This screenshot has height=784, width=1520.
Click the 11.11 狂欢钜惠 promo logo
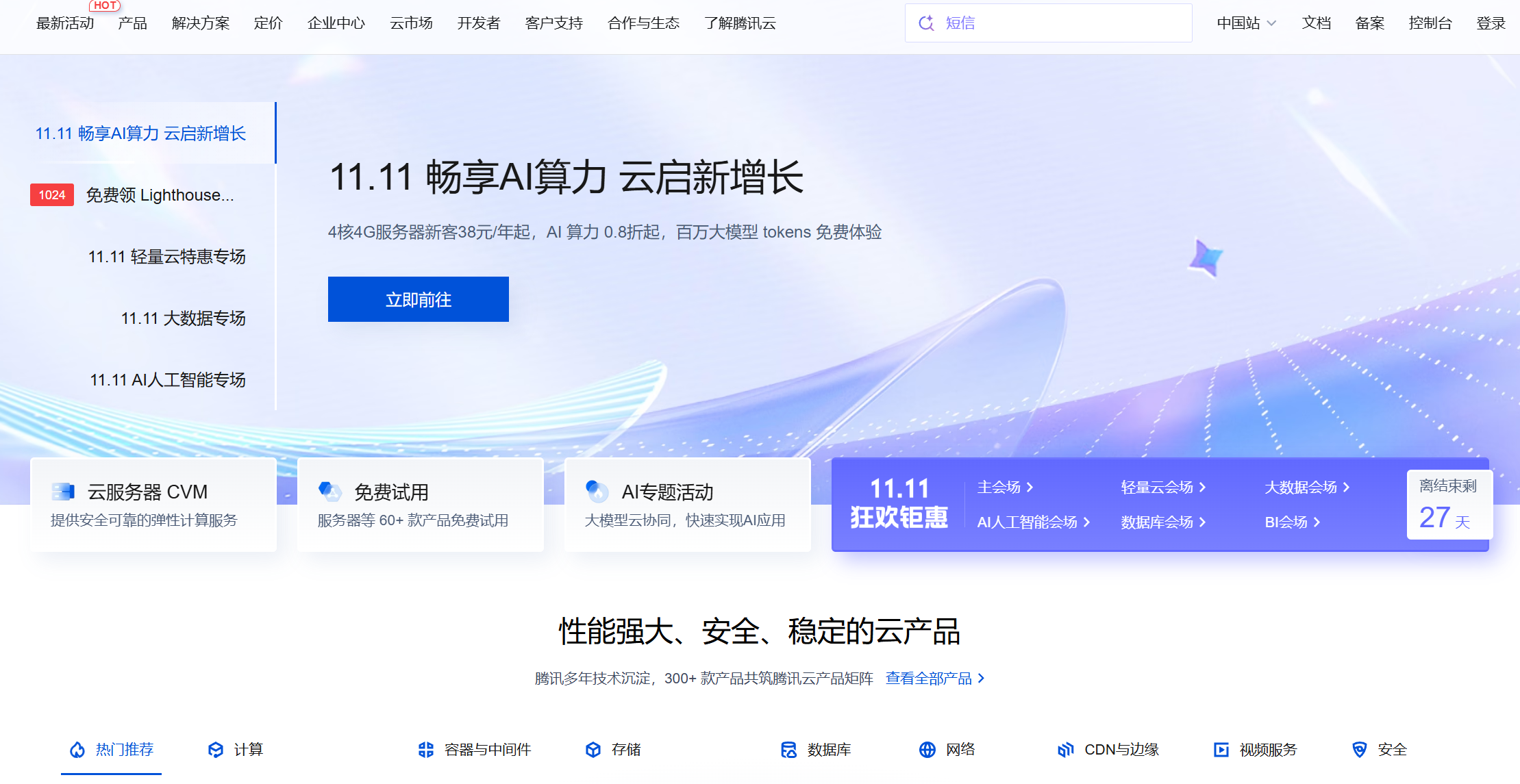point(899,503)
